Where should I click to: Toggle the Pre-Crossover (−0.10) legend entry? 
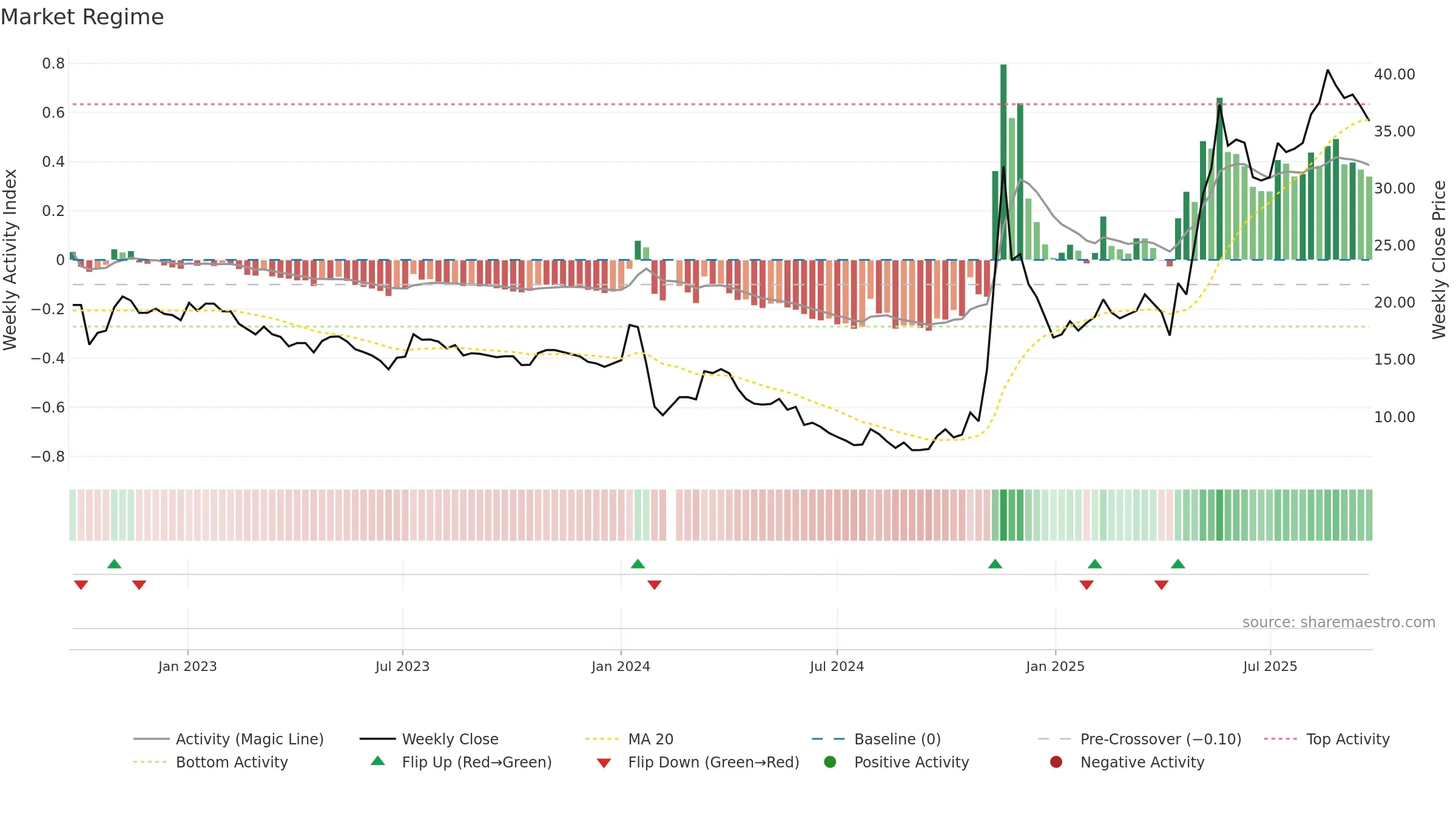click(1139, 739)
